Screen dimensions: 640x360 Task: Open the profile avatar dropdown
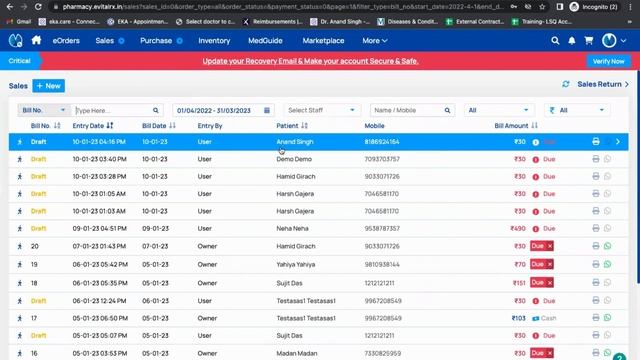614,40
